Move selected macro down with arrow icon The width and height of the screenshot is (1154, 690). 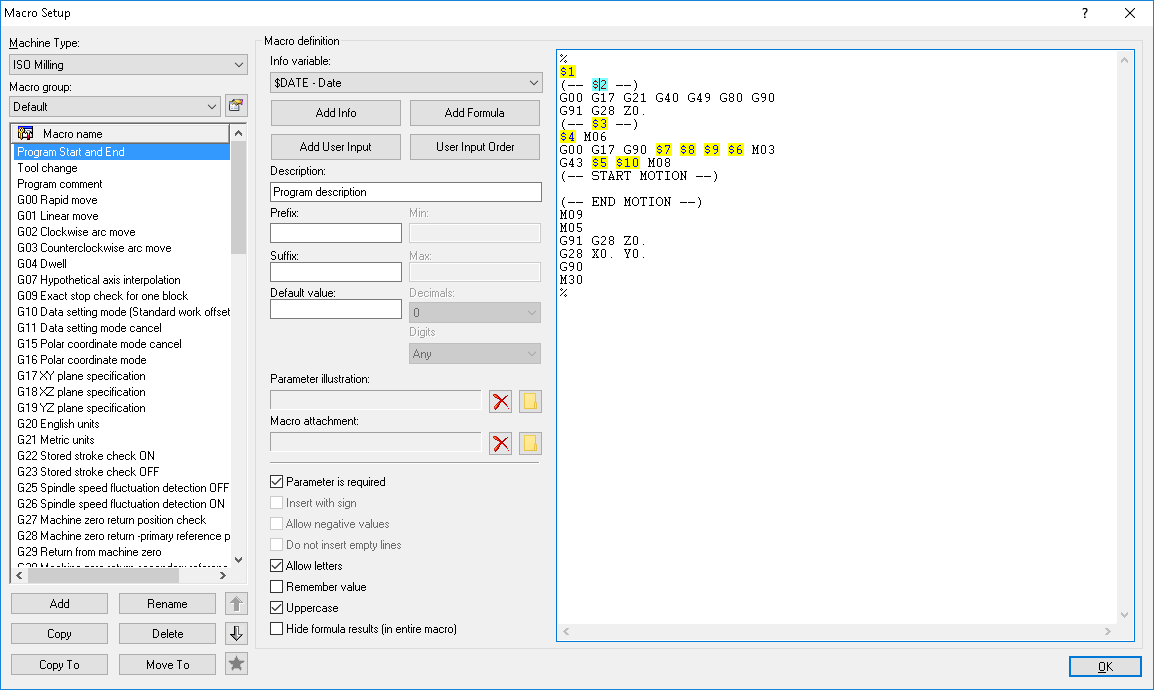point(236,633)
